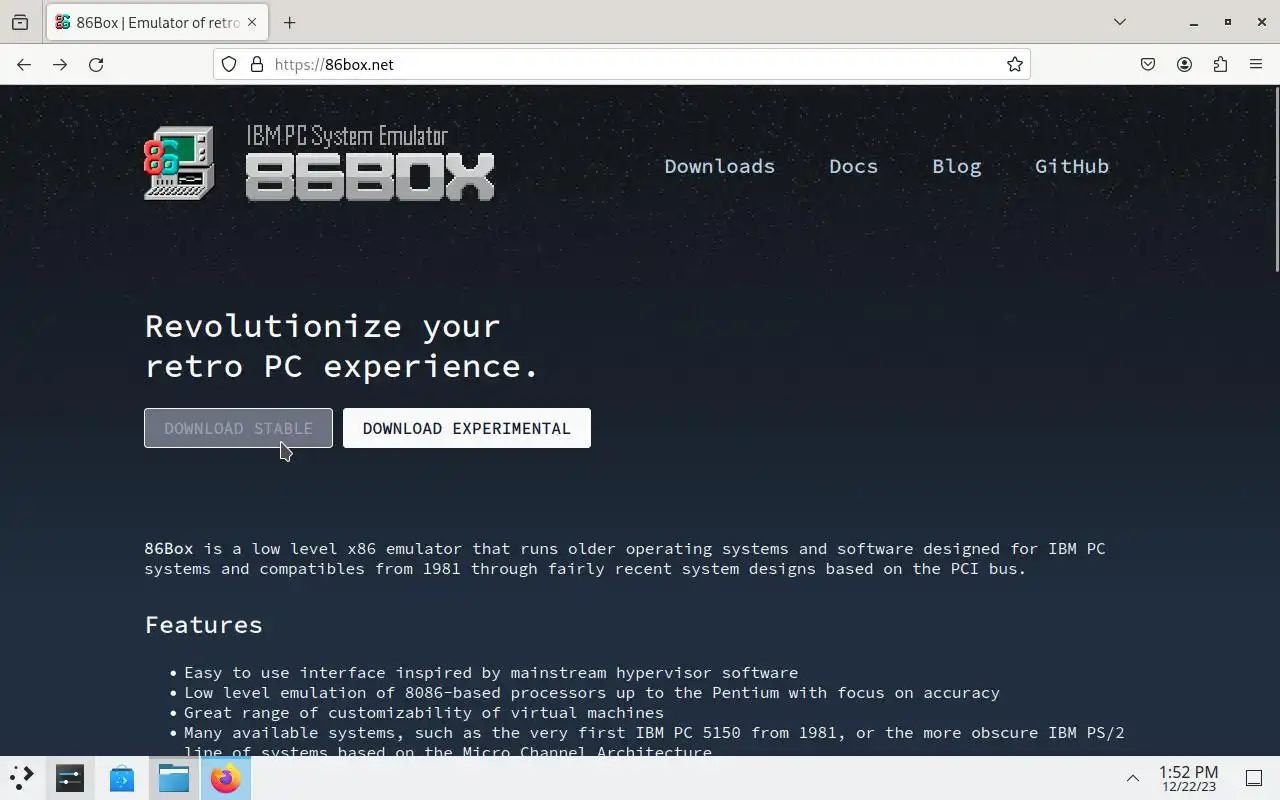Open the Firefox hamburger menu
1280x800 pixels.
1256,64
